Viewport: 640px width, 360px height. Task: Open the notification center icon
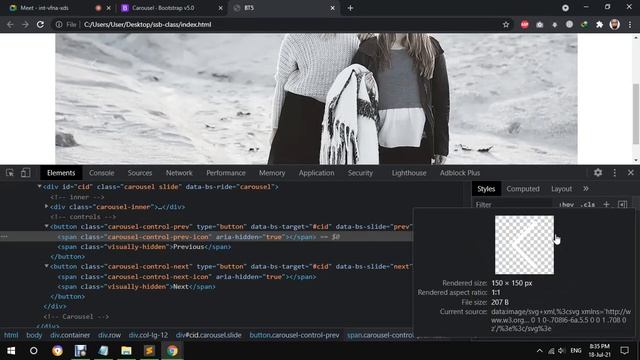[x=624, y=351]
